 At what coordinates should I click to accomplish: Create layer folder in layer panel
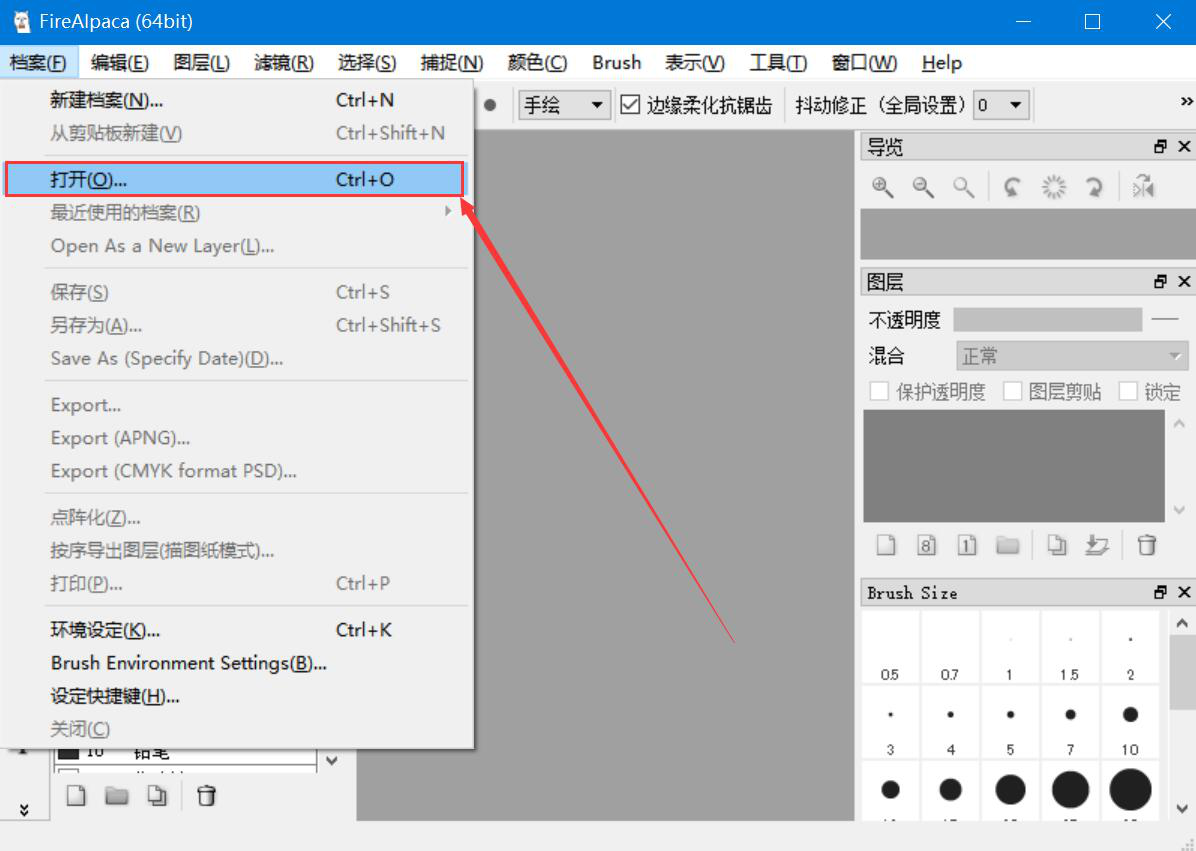[x=1008, y=545]
